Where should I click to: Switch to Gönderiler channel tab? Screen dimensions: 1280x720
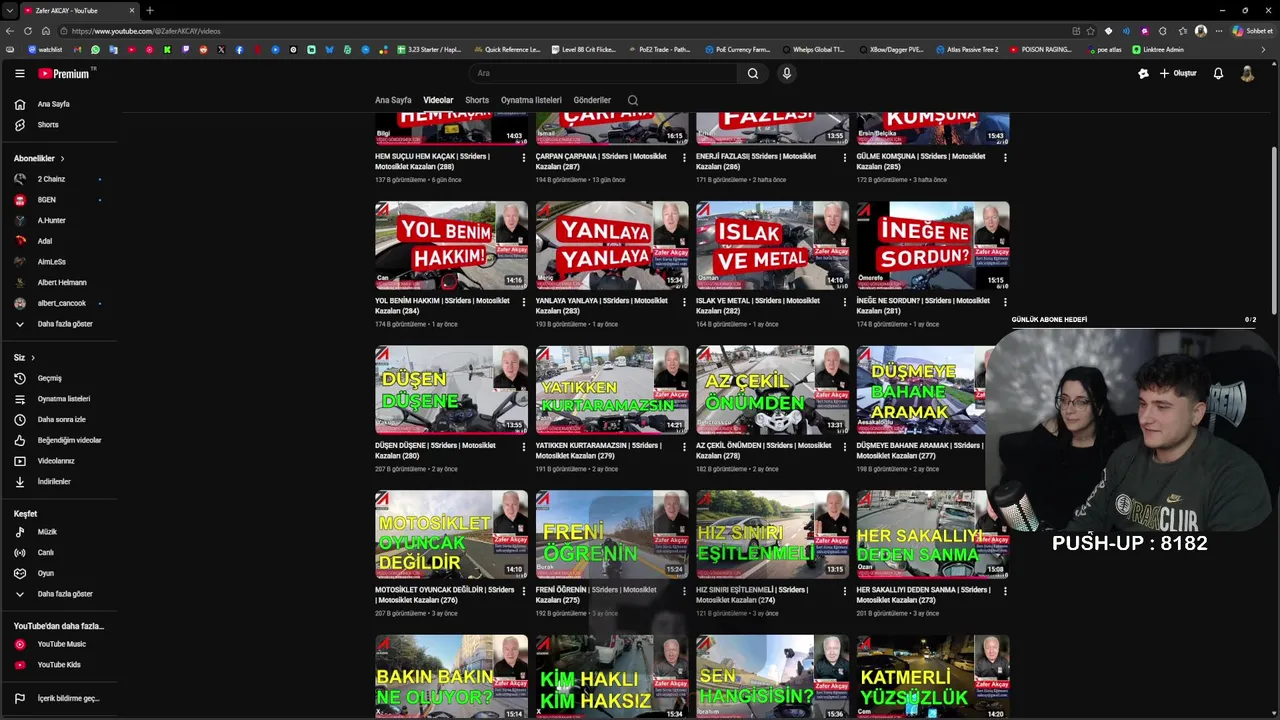[x=592, y=100]
